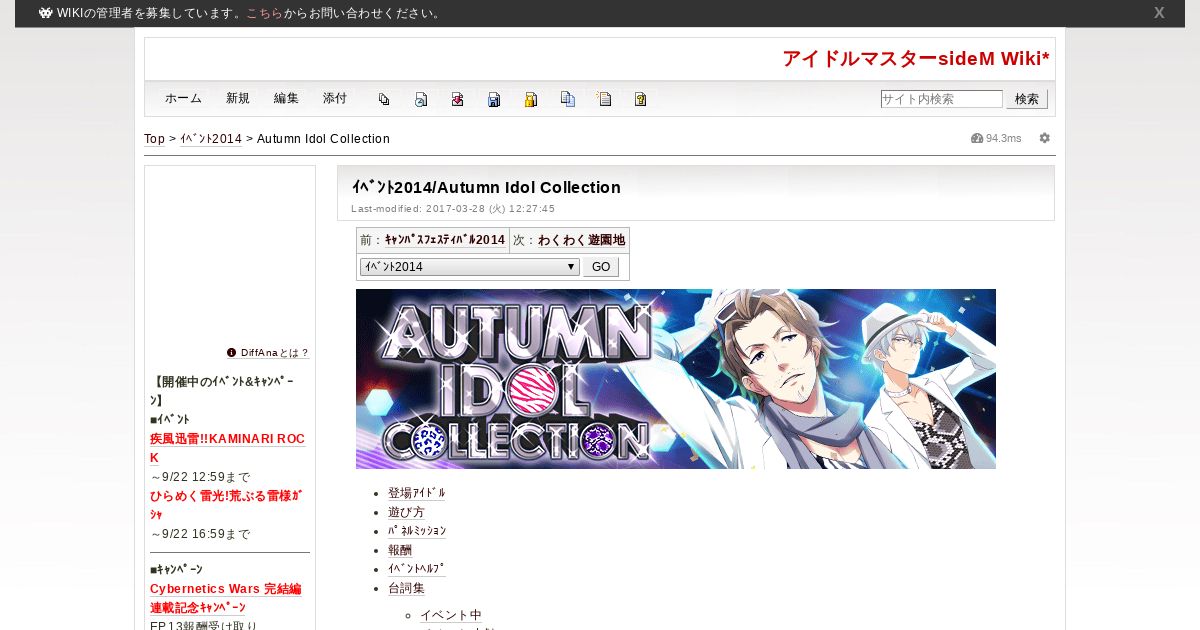Open previous event ｷｬﾝﾊﾟｽﾌｪｽﾃｨﾊﾞﾙ2014

pos(445,240)
